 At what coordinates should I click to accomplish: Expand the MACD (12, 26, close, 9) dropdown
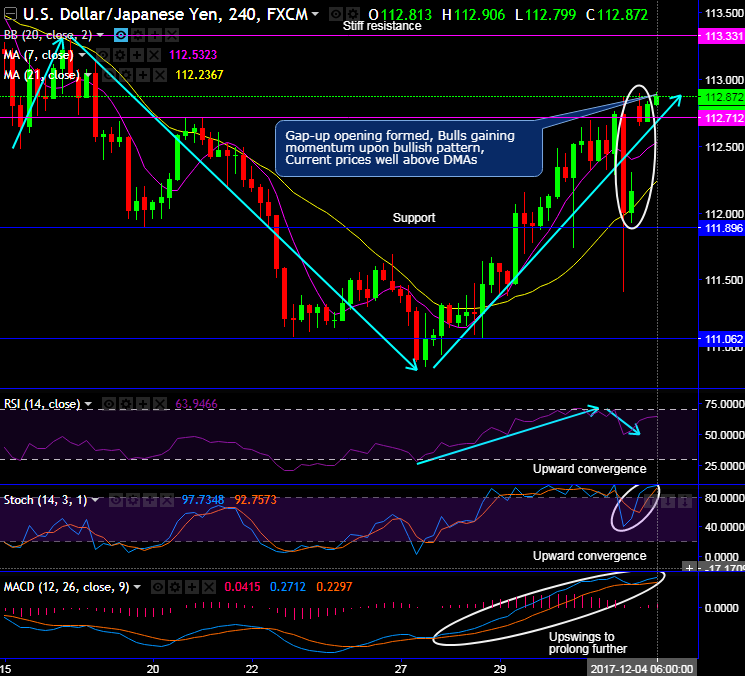point(136,587)
